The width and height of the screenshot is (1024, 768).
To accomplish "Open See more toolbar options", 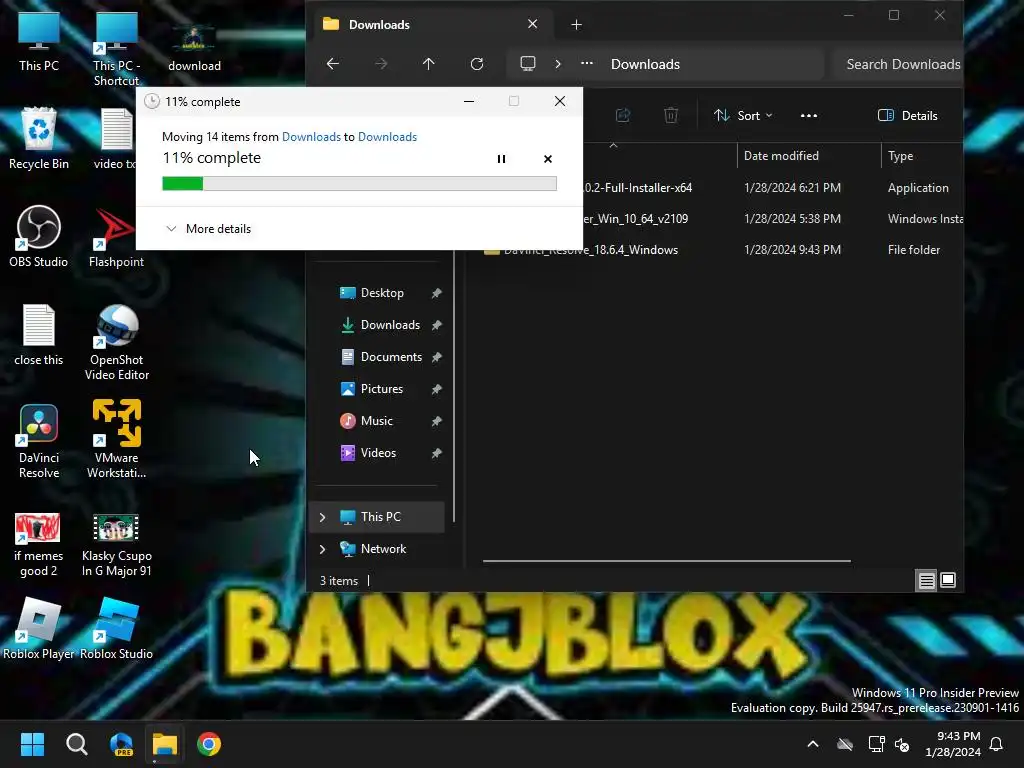I will tap(808, 116).
